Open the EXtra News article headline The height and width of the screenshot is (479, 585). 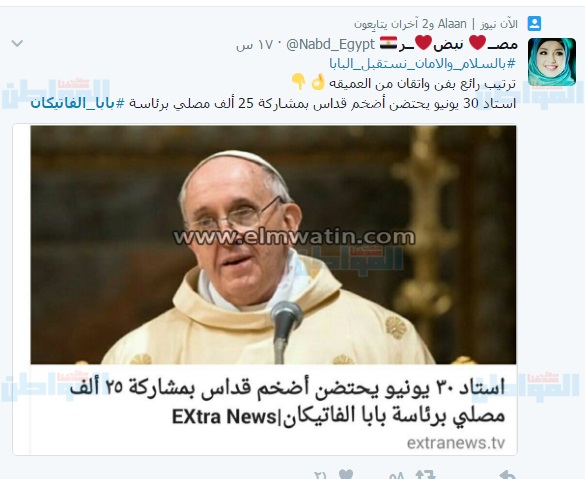(287, 402)
